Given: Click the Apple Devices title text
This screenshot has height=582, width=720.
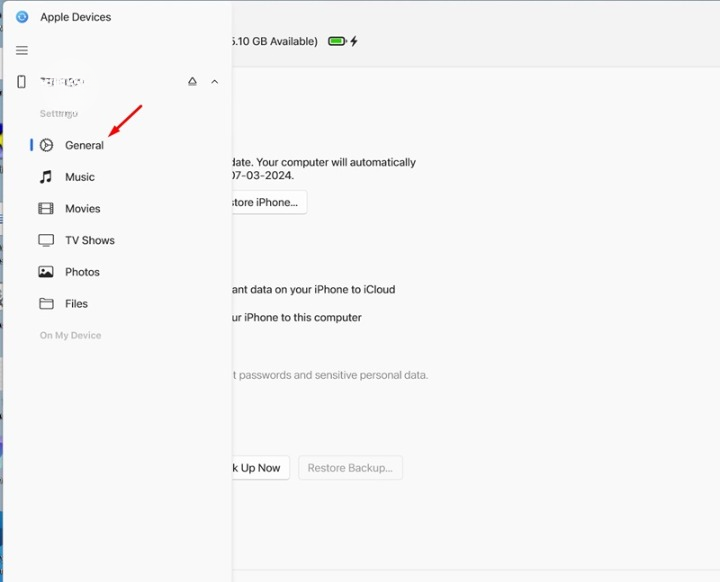Looking at the screenshot, I should 75,17.
